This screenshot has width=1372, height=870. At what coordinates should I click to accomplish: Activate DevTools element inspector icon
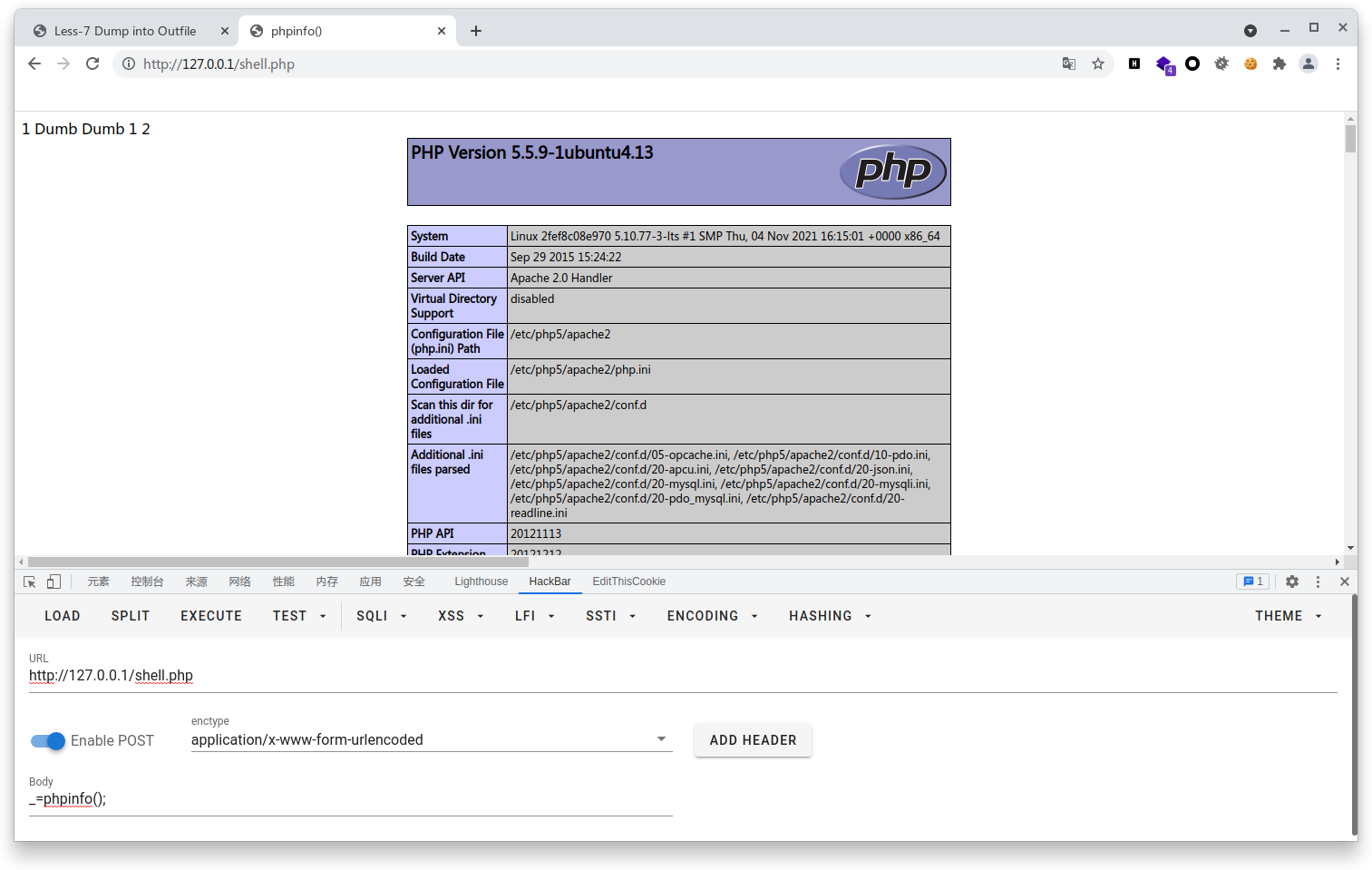click(30, 582)
